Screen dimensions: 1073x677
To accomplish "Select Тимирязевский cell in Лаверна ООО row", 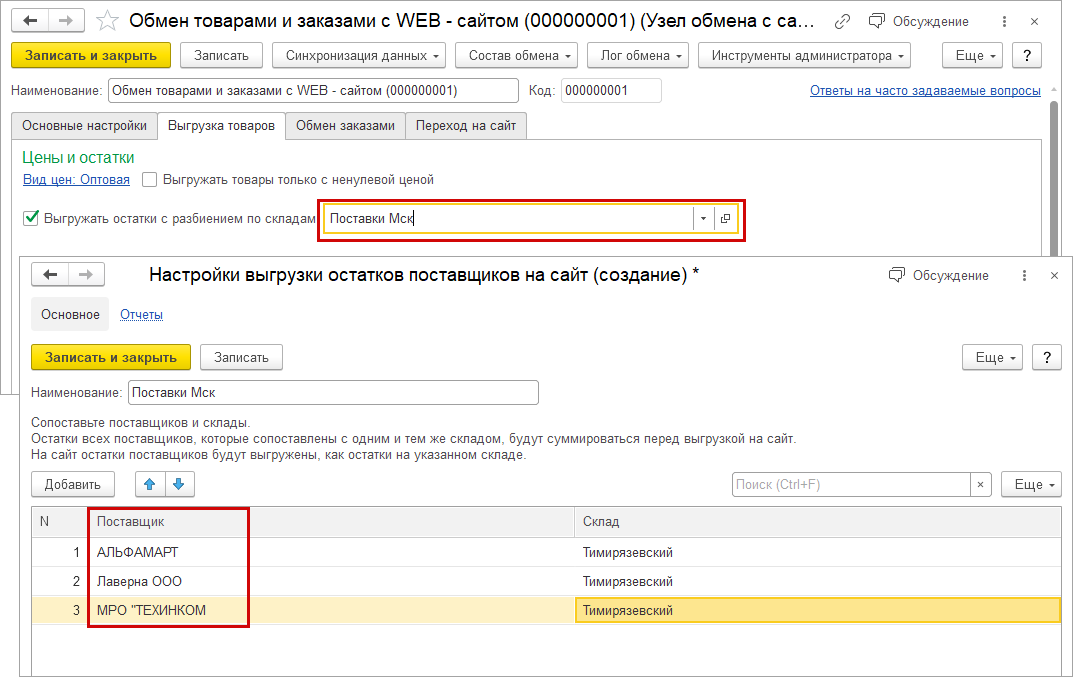I will click(818, 582).
